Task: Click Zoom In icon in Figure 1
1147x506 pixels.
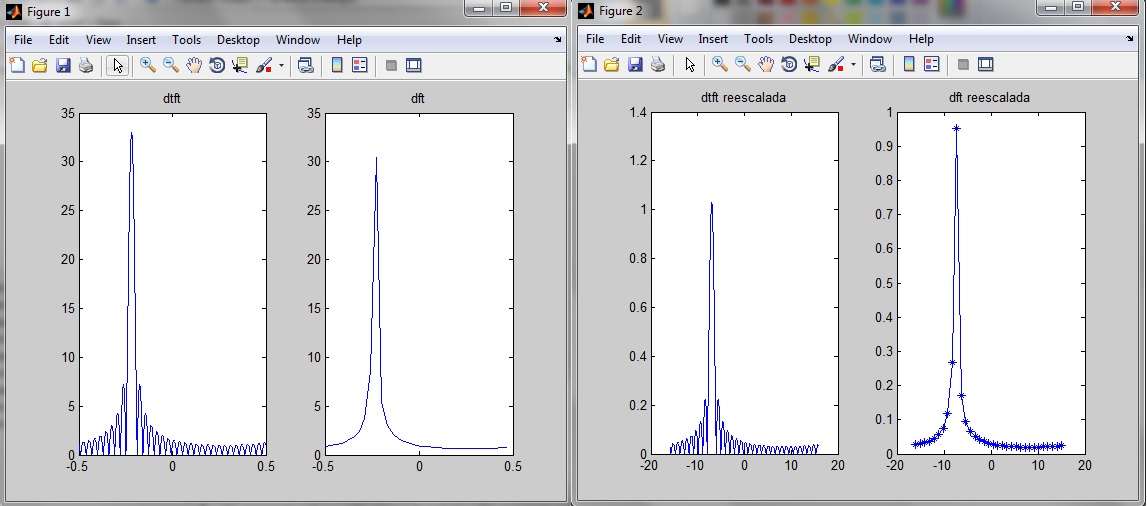Action: pos(147,65)
